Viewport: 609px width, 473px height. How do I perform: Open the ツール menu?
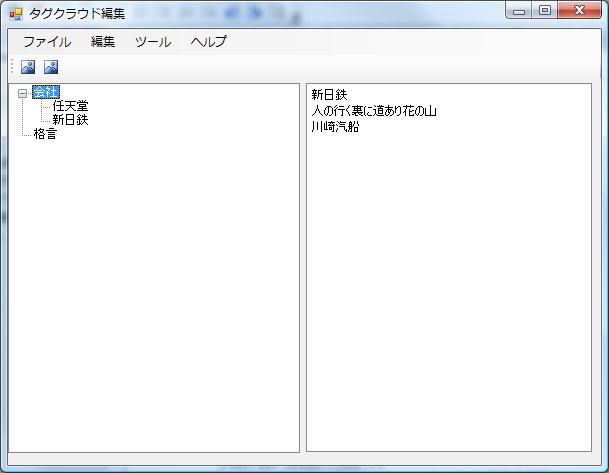pyautogui.click(x=153, y=42)
